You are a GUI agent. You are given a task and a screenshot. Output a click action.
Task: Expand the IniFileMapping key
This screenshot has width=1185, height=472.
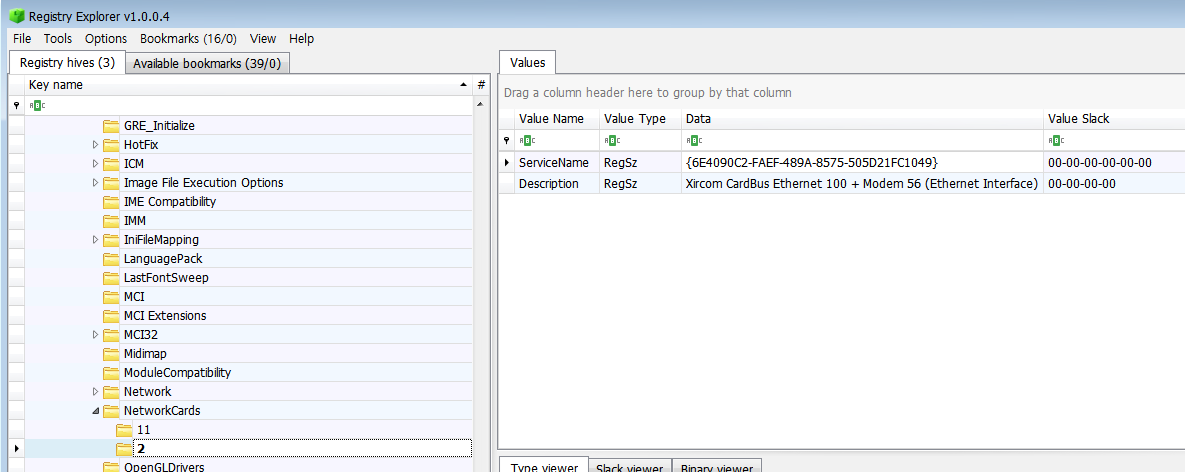95,239
